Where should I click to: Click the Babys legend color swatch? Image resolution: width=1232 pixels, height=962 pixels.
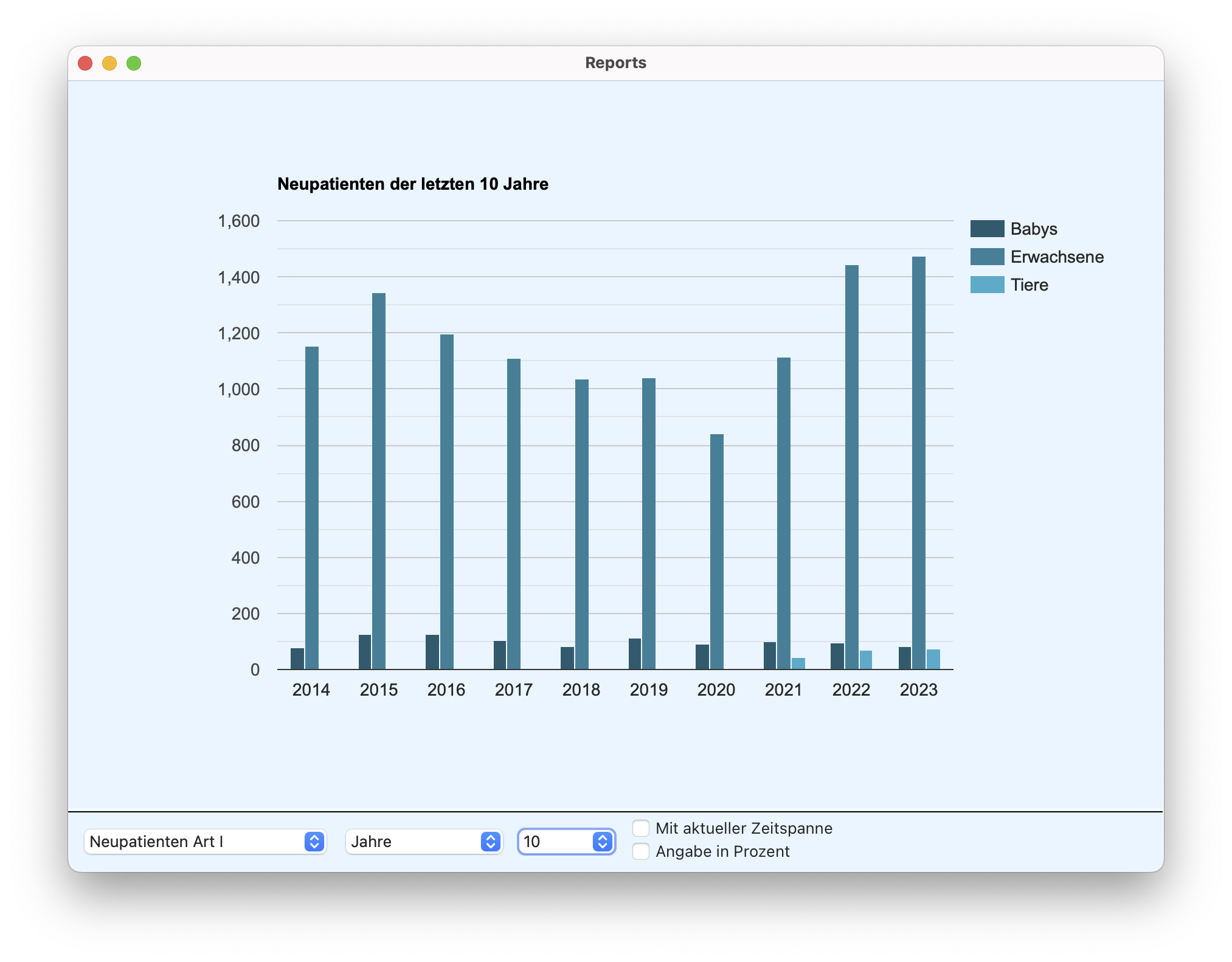point(987,229)
